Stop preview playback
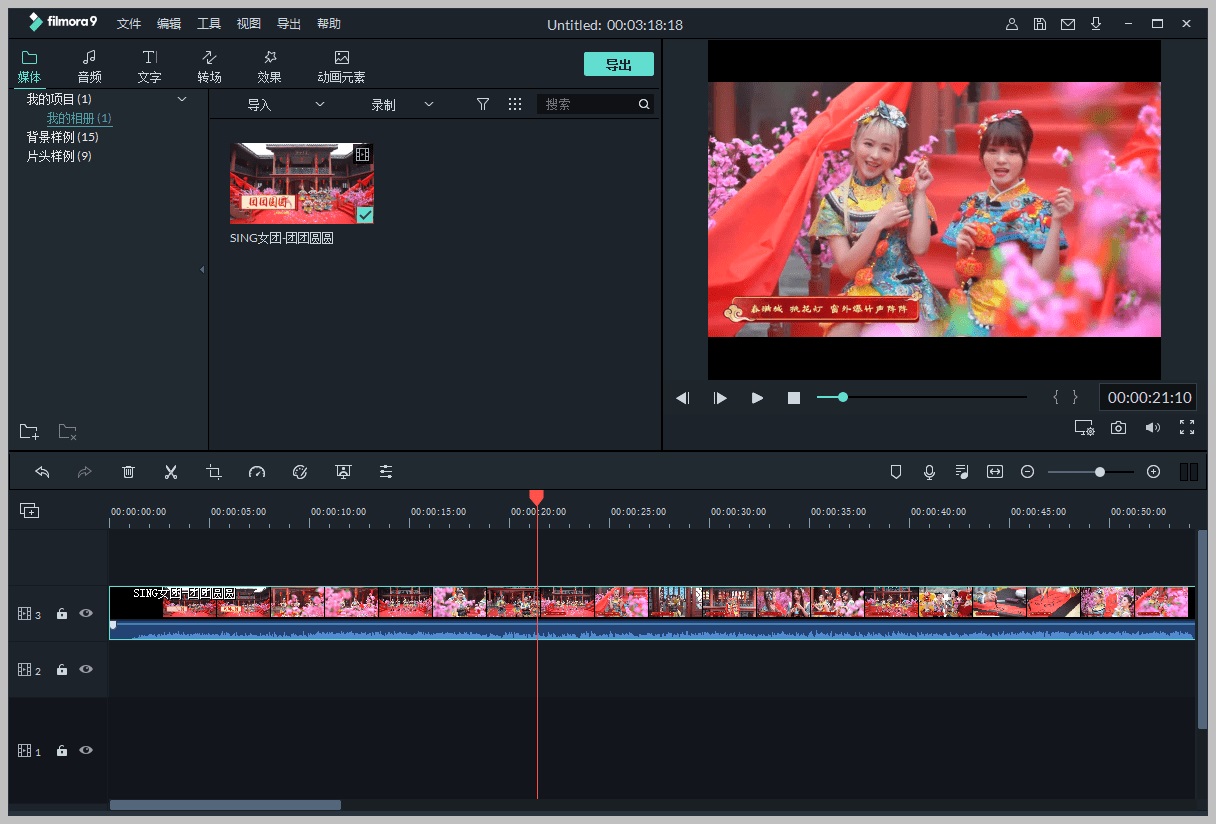This screenshot has height=824, width=1216. coord(794,398)
